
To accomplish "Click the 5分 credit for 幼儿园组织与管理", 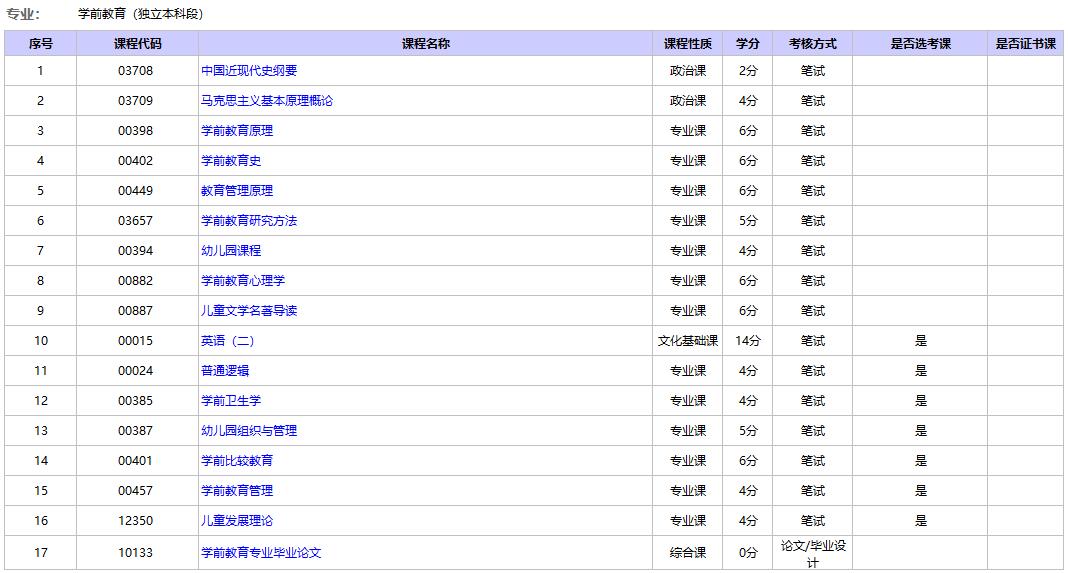I will point(748,431).
